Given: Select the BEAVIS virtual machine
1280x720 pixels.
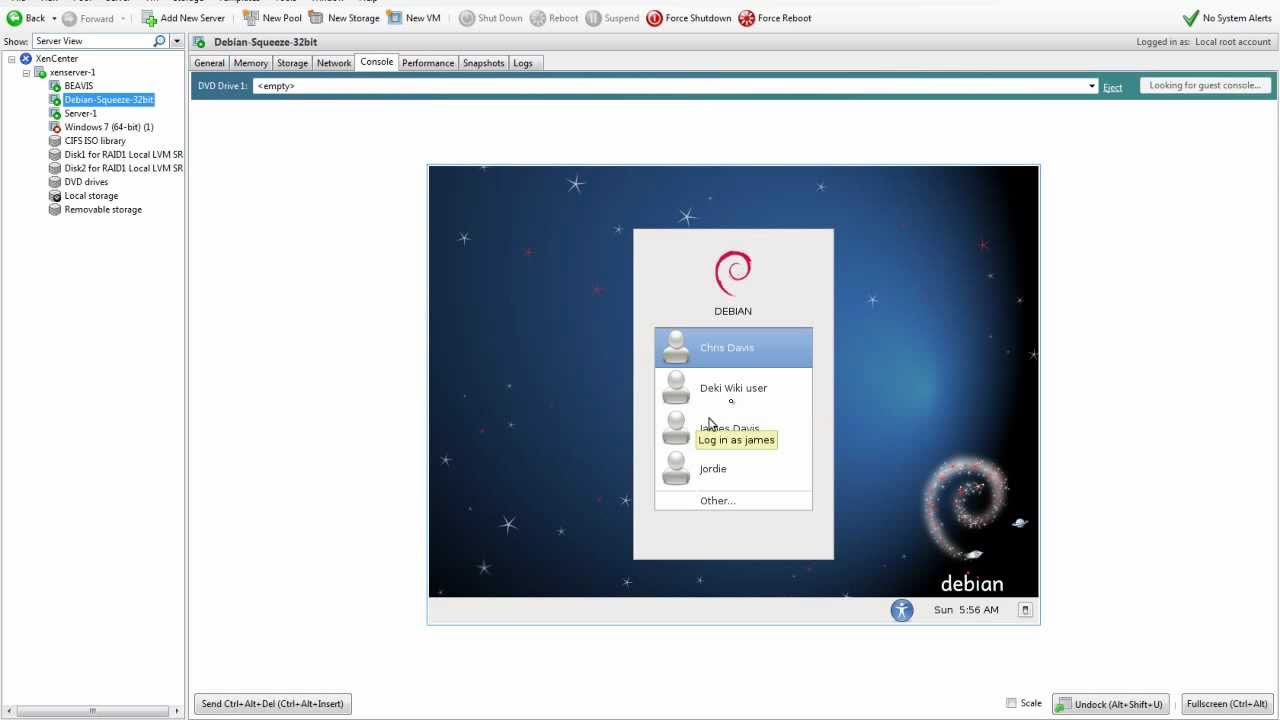Looking at the screenshot, I should pyautogui.click(x=78, y=86).
